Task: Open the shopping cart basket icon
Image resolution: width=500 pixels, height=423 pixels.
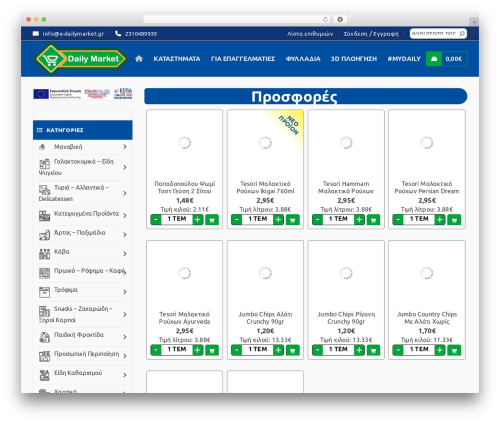Action: (434, 59)
